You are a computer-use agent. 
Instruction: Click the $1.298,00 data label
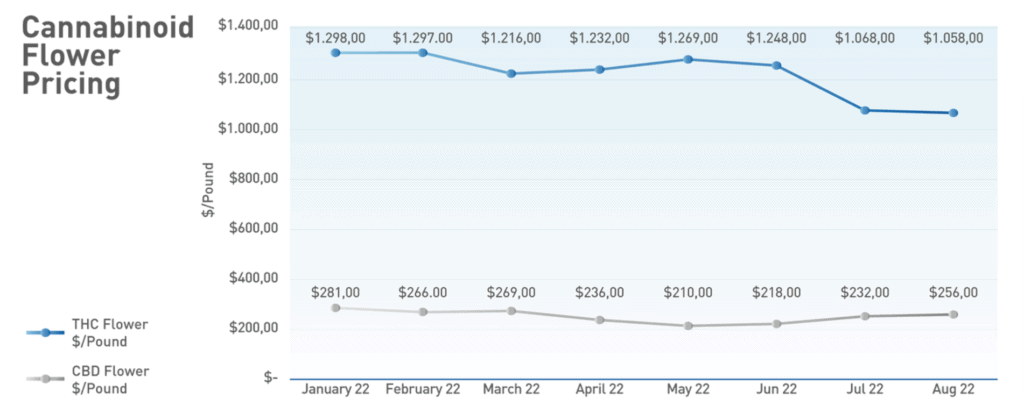click(x=336, y=38)
